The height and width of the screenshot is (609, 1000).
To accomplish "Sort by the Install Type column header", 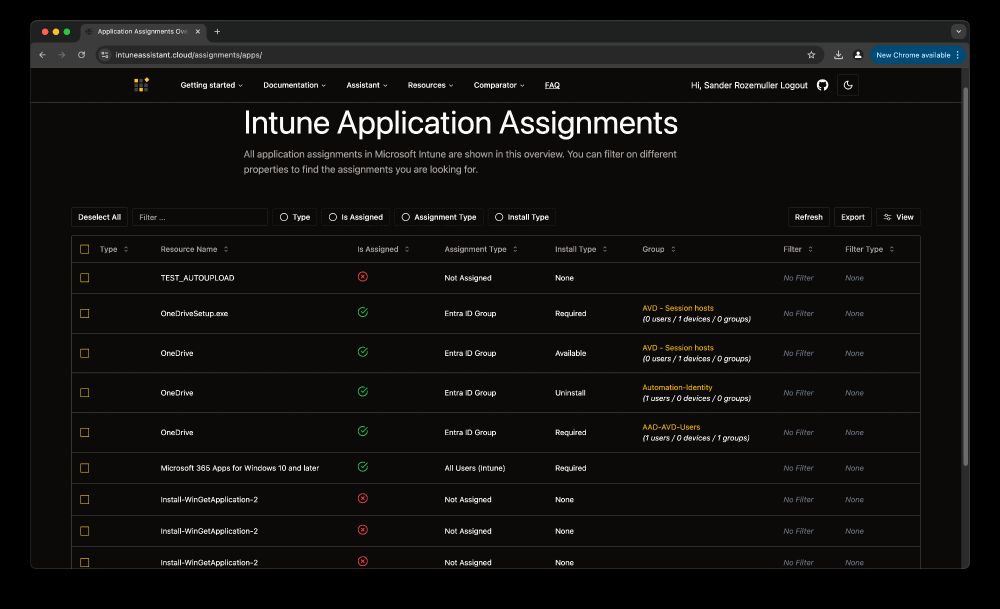I will pos(580,249).
